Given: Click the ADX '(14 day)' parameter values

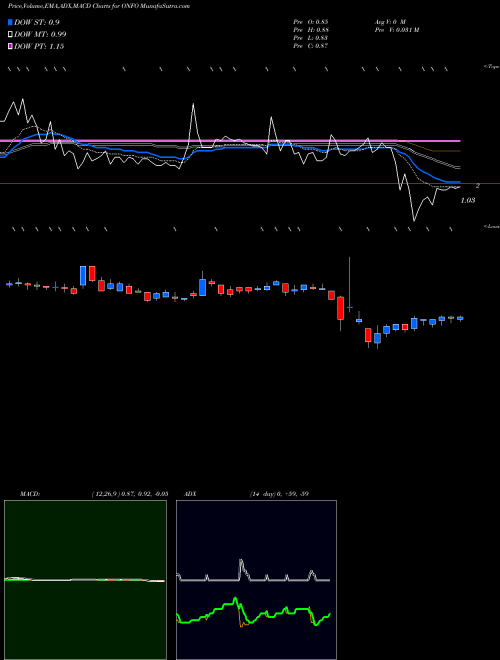Looking at the screenshot, I should point(279,494).
